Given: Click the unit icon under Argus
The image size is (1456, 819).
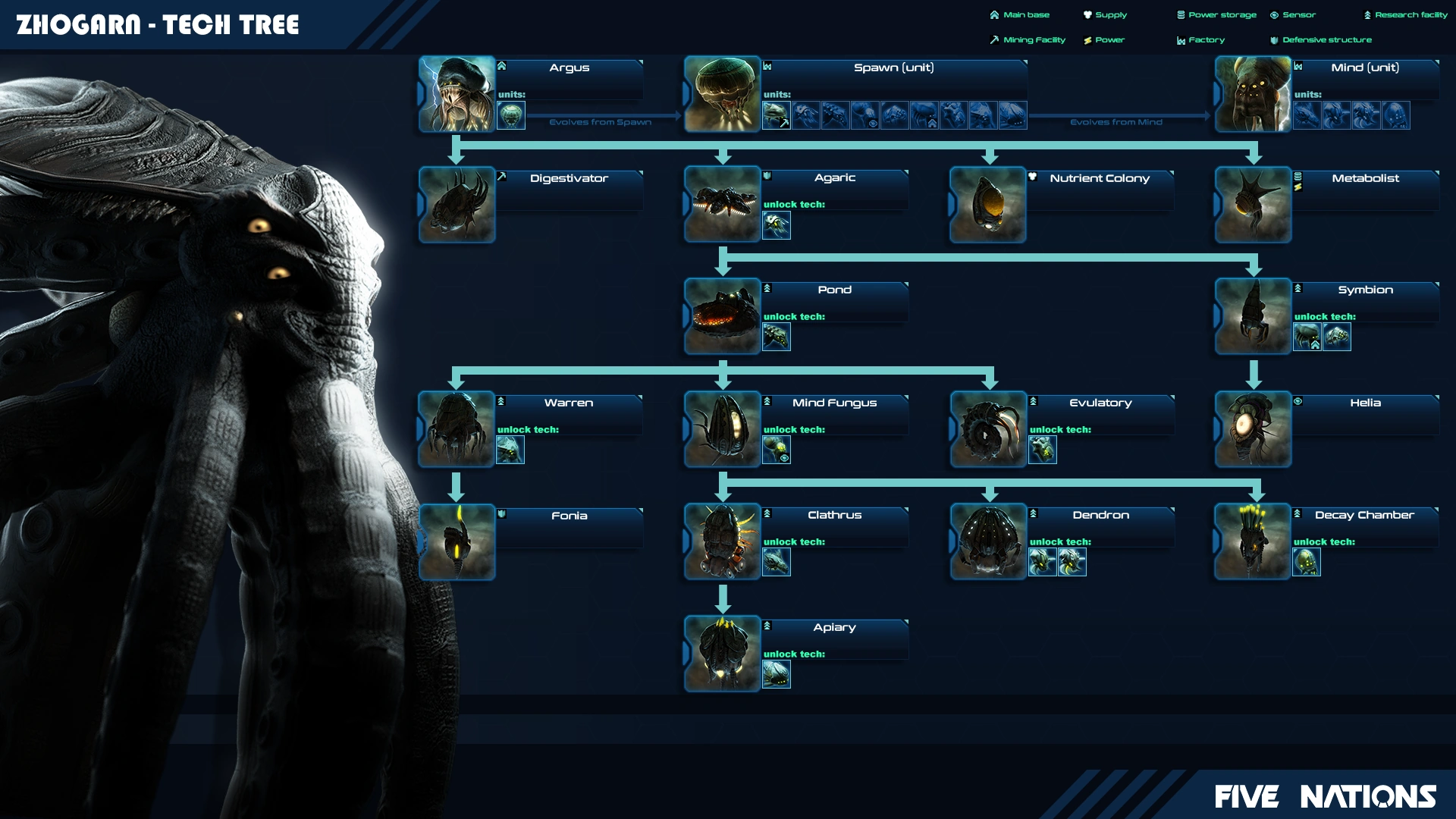Looking at the screenshot, I should point(511,116).
